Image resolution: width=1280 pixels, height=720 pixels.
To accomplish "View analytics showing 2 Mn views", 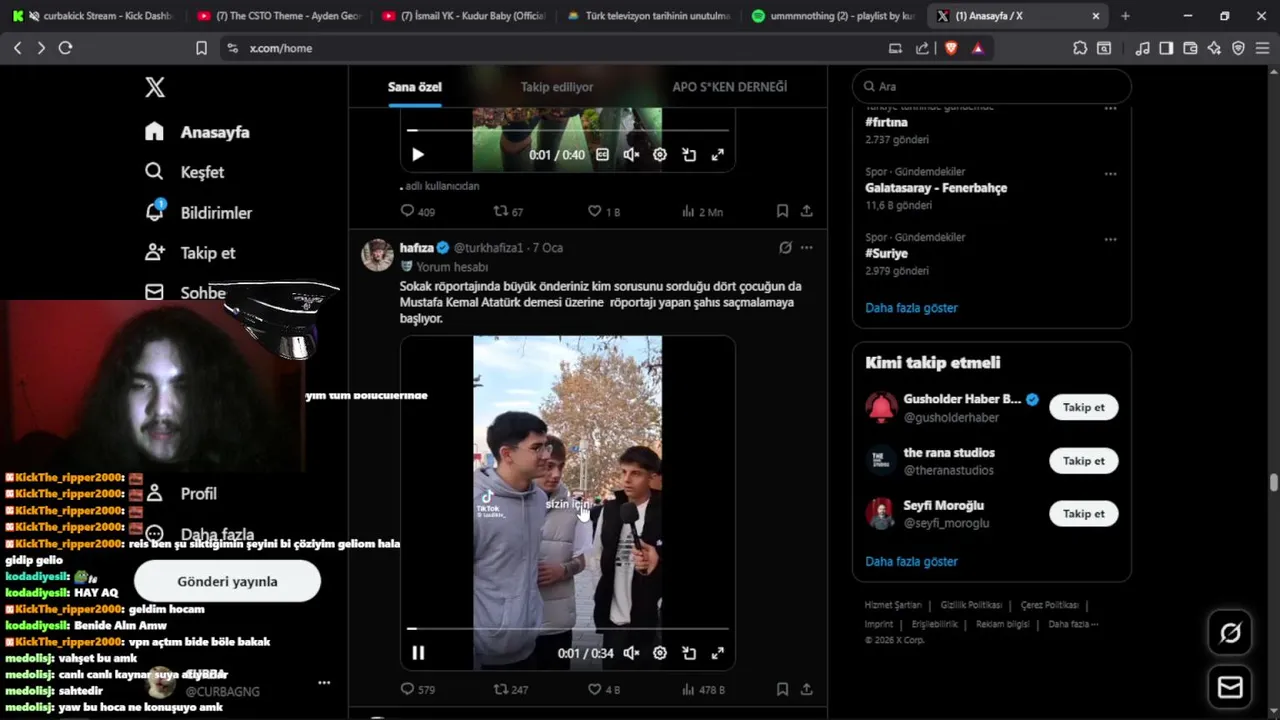I will 702,211.
